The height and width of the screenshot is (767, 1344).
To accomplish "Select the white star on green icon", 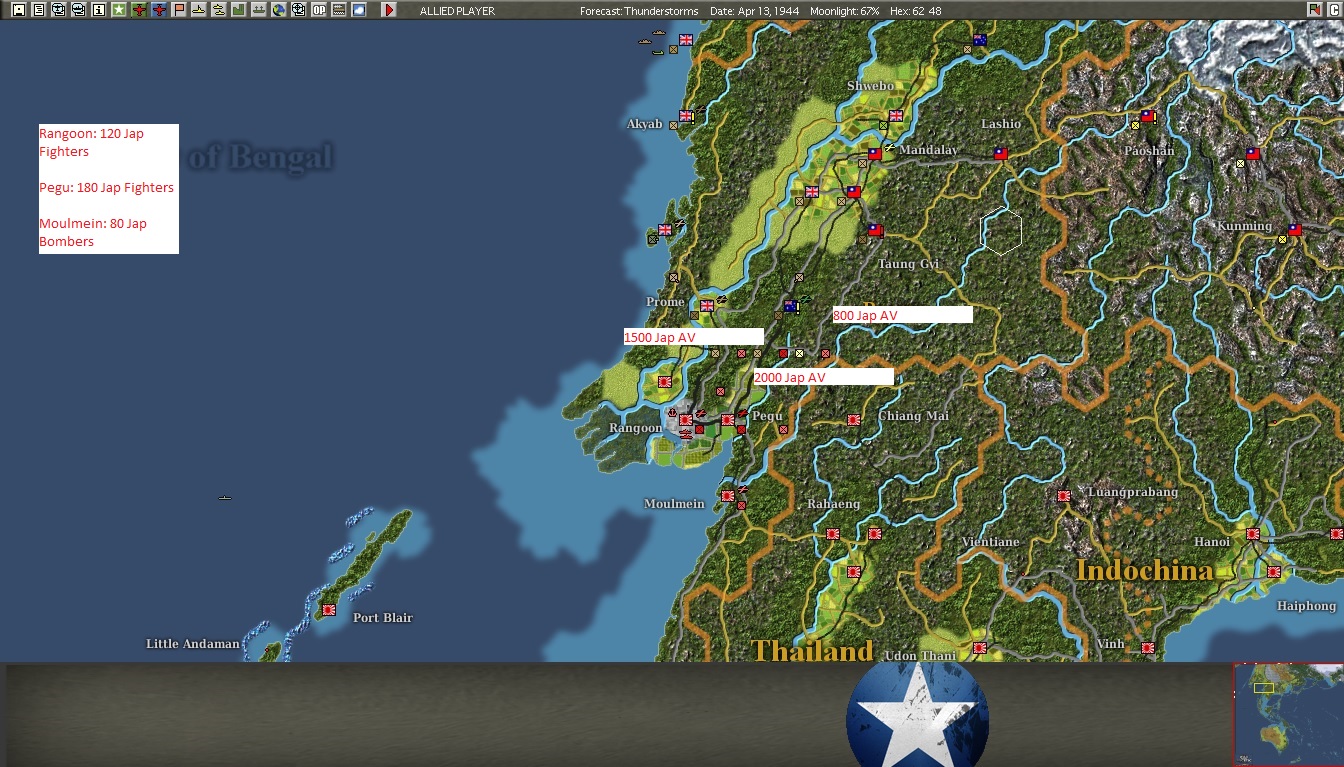I will click(x=119, y=10).
